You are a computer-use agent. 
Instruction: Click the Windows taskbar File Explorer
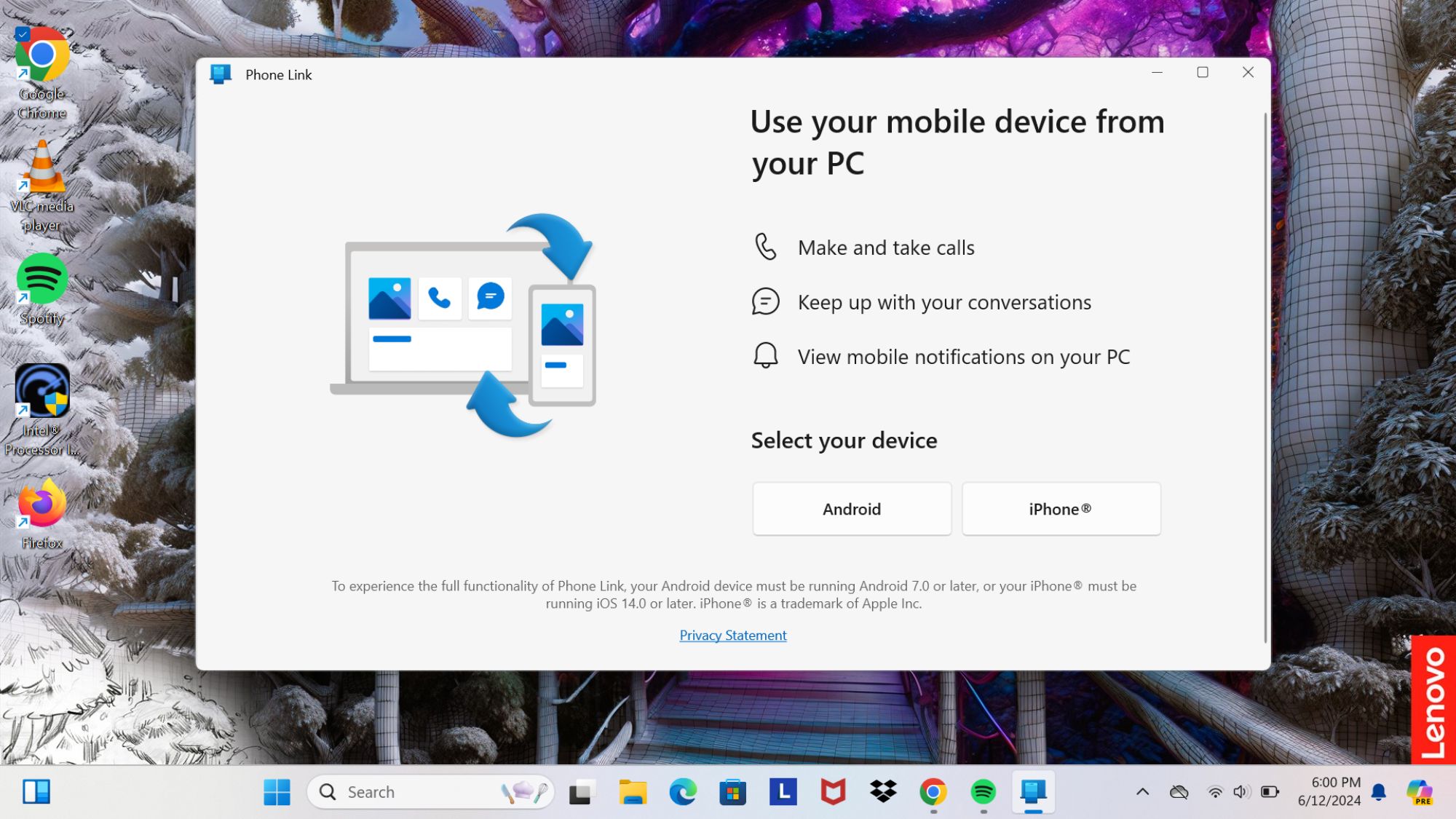tap(631, 792)
